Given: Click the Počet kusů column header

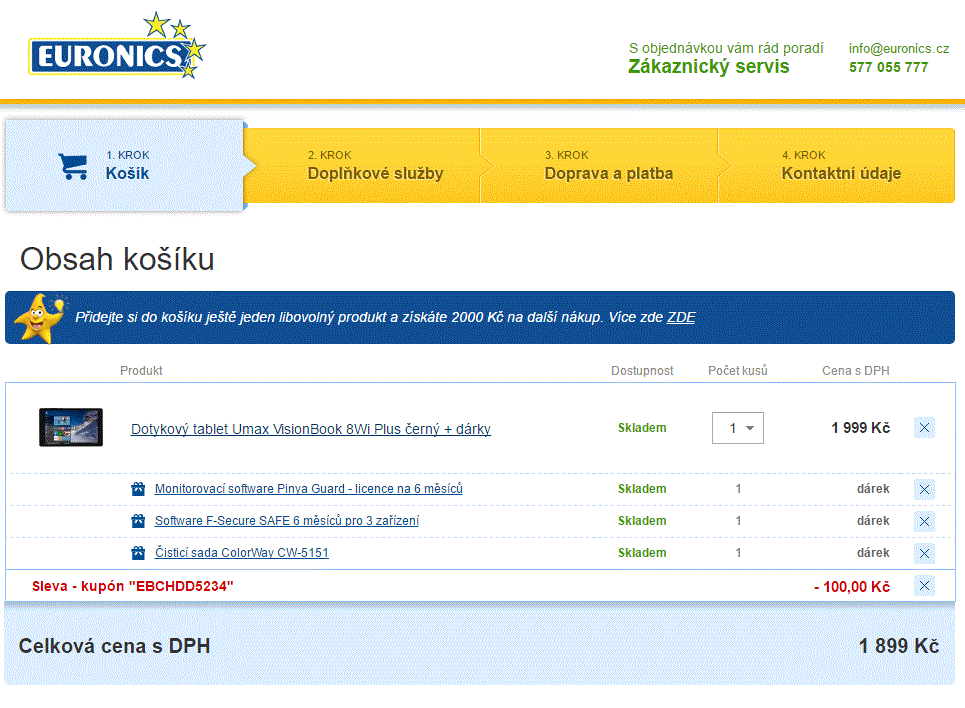Looking at the screenshot, I should point(737,371).
